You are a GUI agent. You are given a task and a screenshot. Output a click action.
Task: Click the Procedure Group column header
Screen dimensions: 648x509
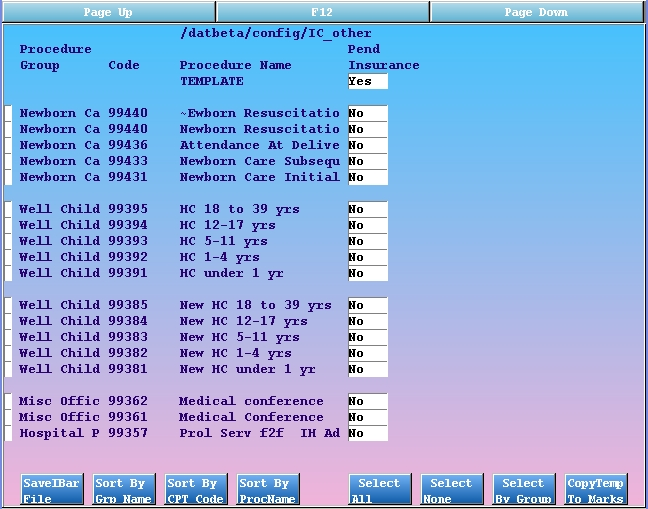(x=55, y=57)
